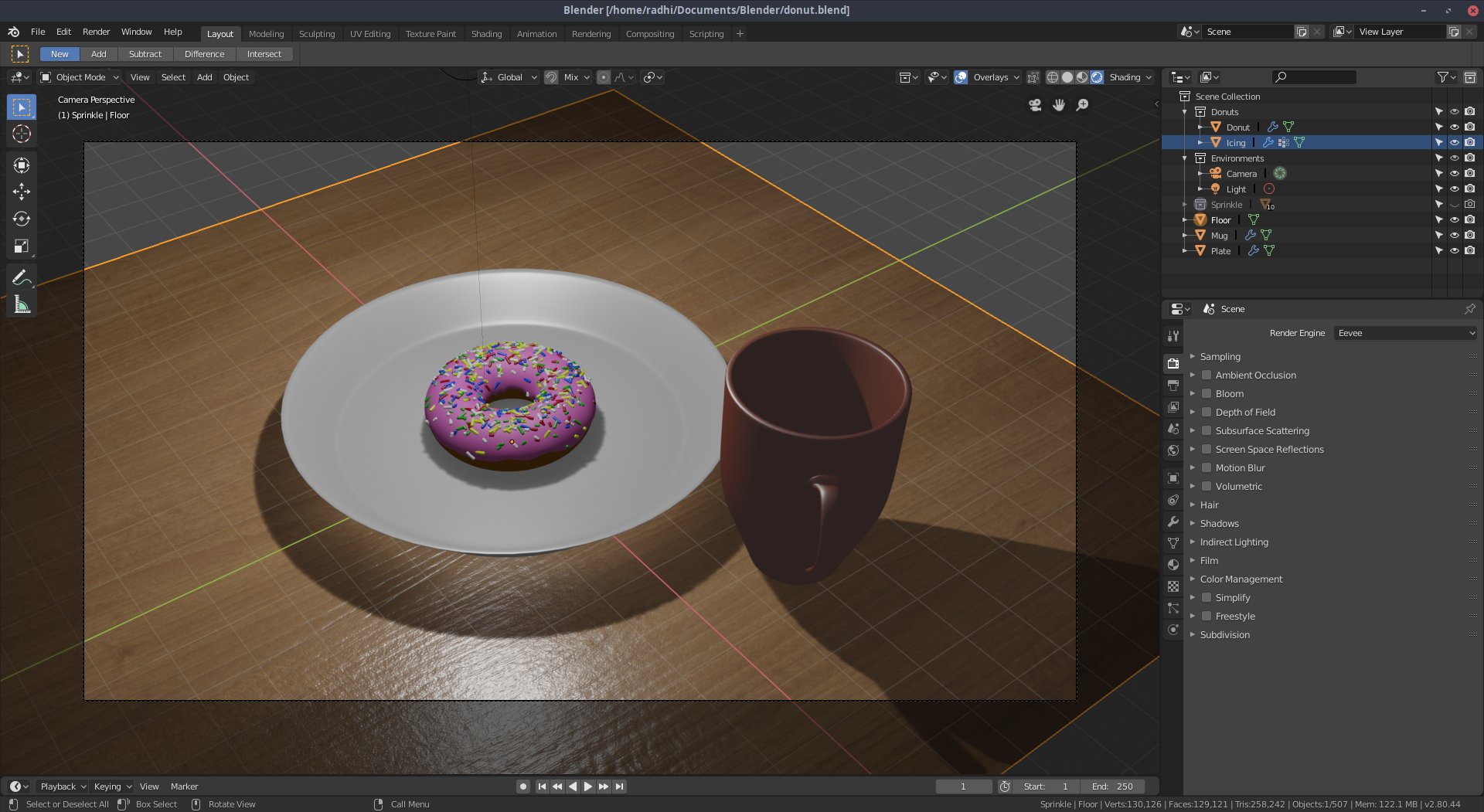Open the Physics properties tab
This screenshot has height=812, width=1484.
tap(1173, 630)
